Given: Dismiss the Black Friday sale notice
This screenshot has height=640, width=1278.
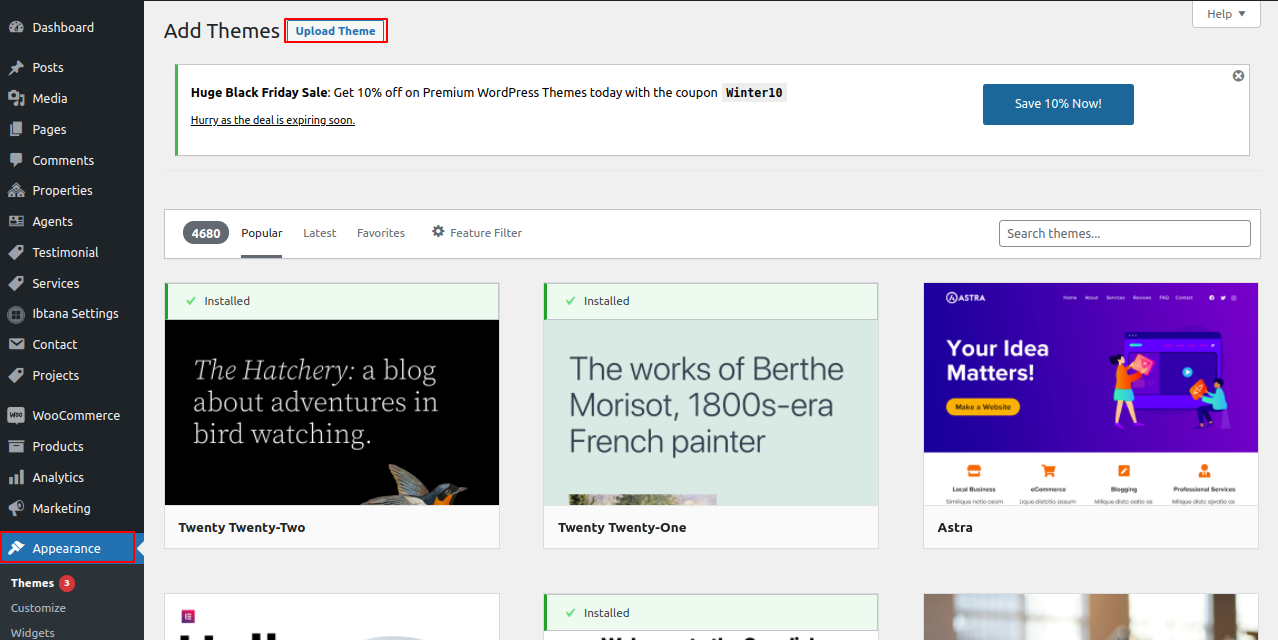Looking at the screenshot, I should (1238, 76).
